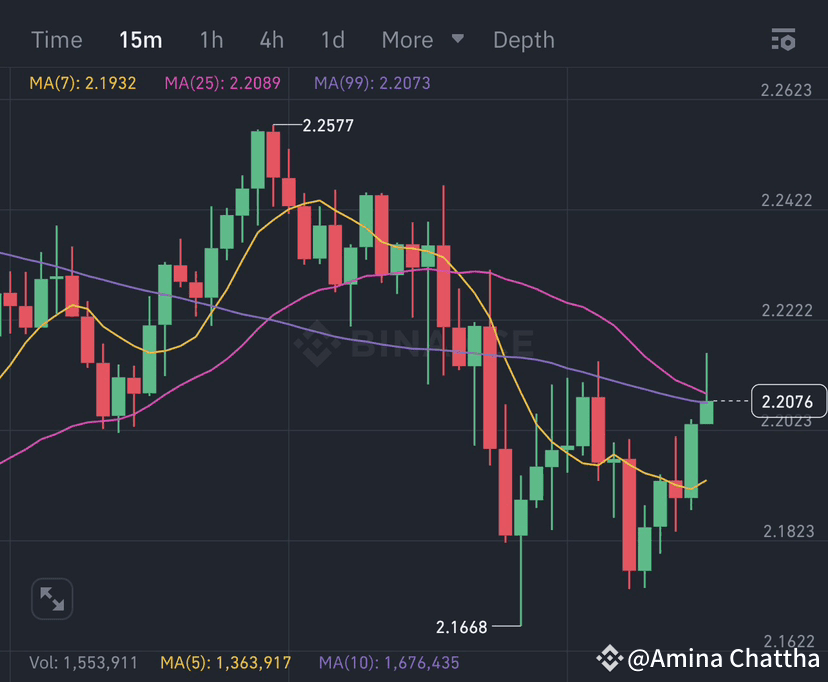
Task: Click the high price marker 2.2577
Action: 327,125
